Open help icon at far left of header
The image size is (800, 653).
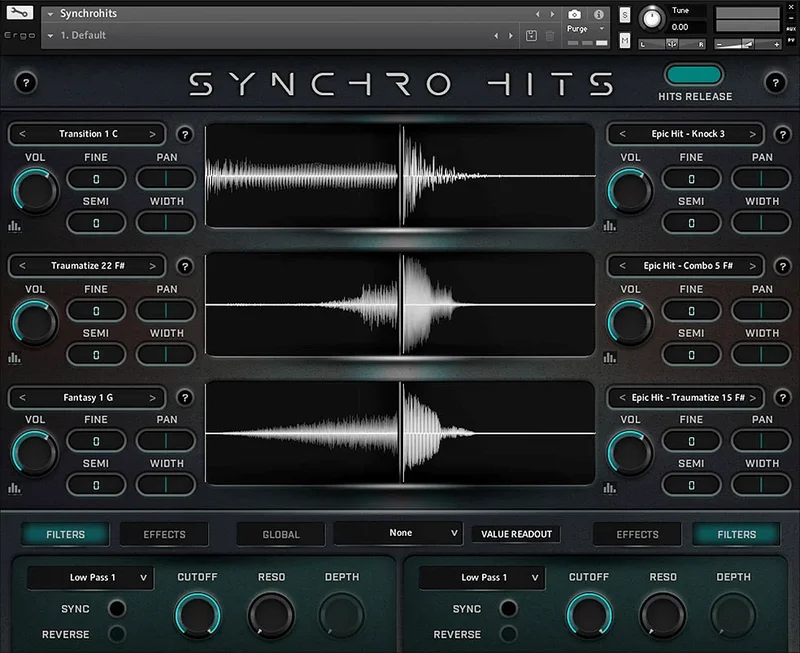point(26,82)
